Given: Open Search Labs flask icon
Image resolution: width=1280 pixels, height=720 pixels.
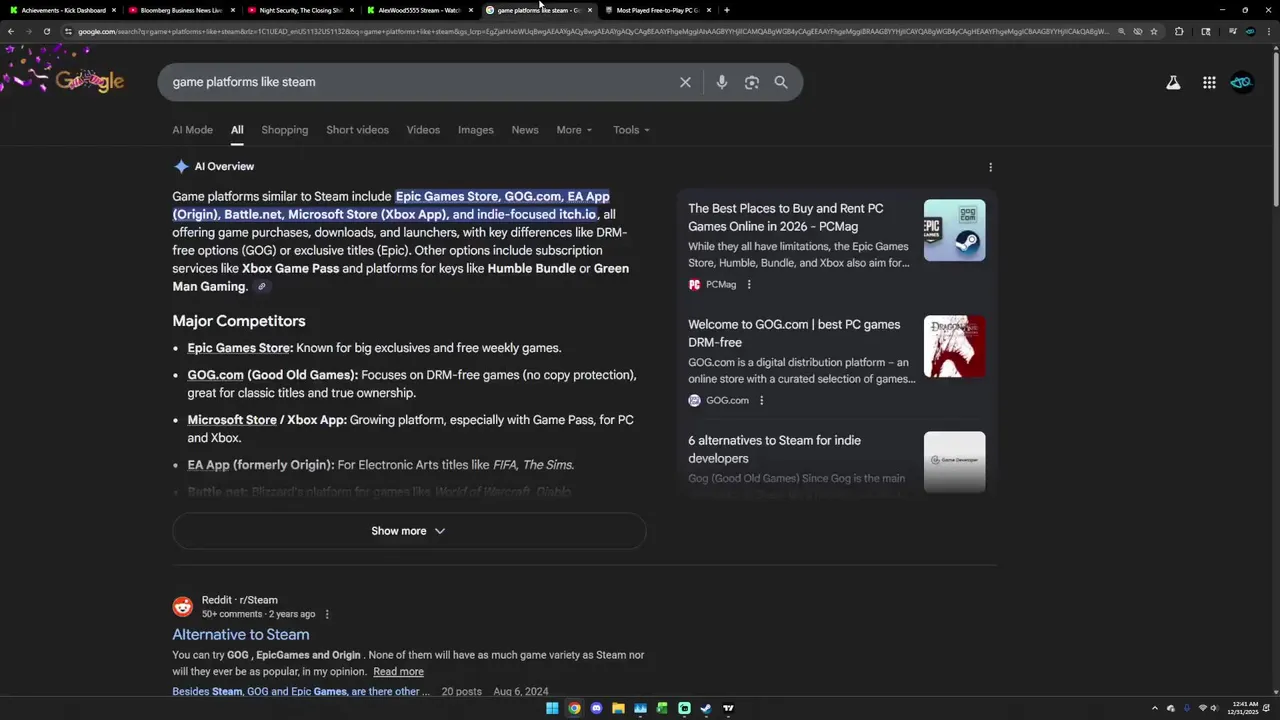Looking at the screenshot, I should coord(1173,82).
